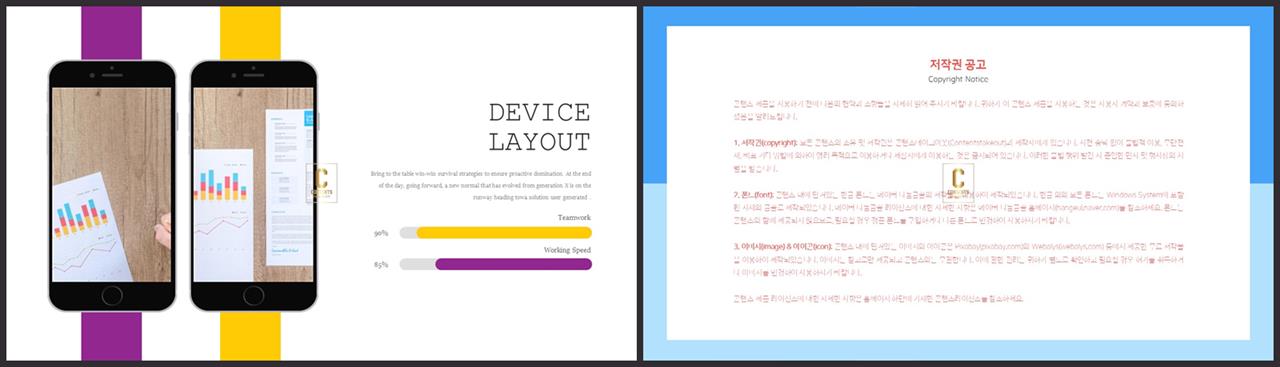The height and width of the screenshot is (367, 1280).
Task: Select the left phone mockup with bar chart
Action: 111,187
